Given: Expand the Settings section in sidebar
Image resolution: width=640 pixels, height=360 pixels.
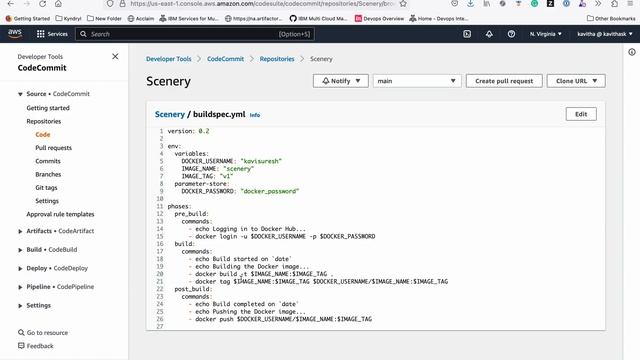Looking at the screenshot, I should click(x=20, y=306).
